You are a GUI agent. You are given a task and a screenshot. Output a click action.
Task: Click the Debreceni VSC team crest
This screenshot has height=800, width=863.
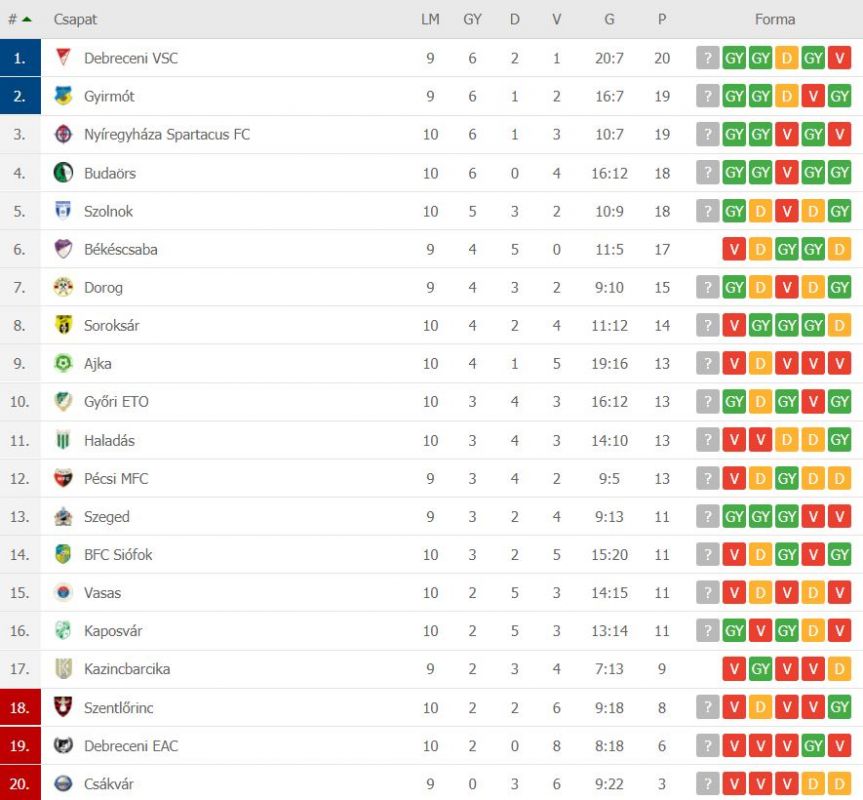(x=63, y=58)
